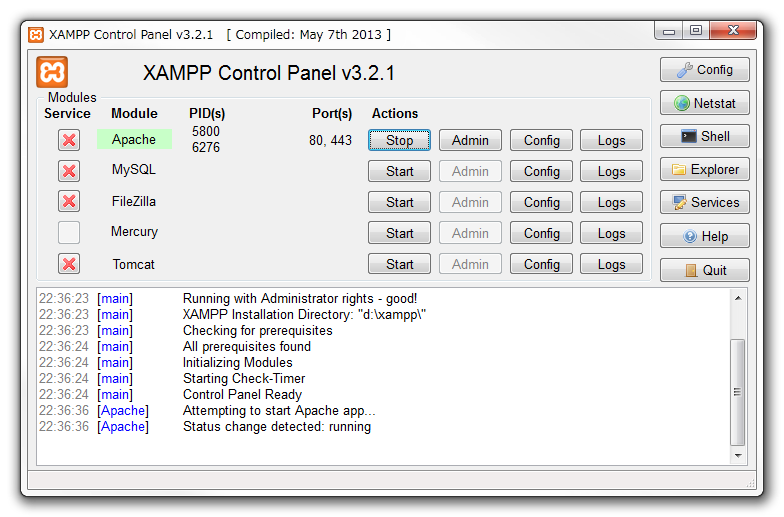Click log line 'Starting Check-Timer'
784x517 pixels.
pyautogui.click(x=244, y=378)
